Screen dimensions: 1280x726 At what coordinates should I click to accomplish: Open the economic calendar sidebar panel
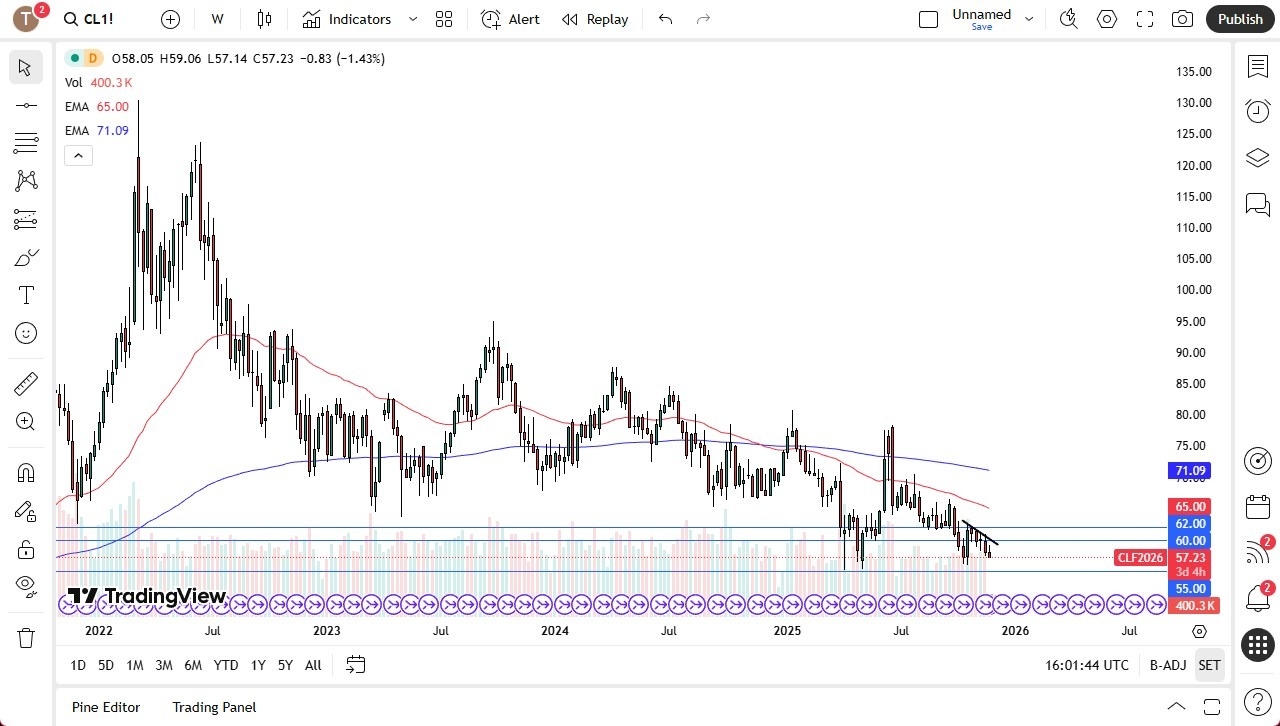1257,507
